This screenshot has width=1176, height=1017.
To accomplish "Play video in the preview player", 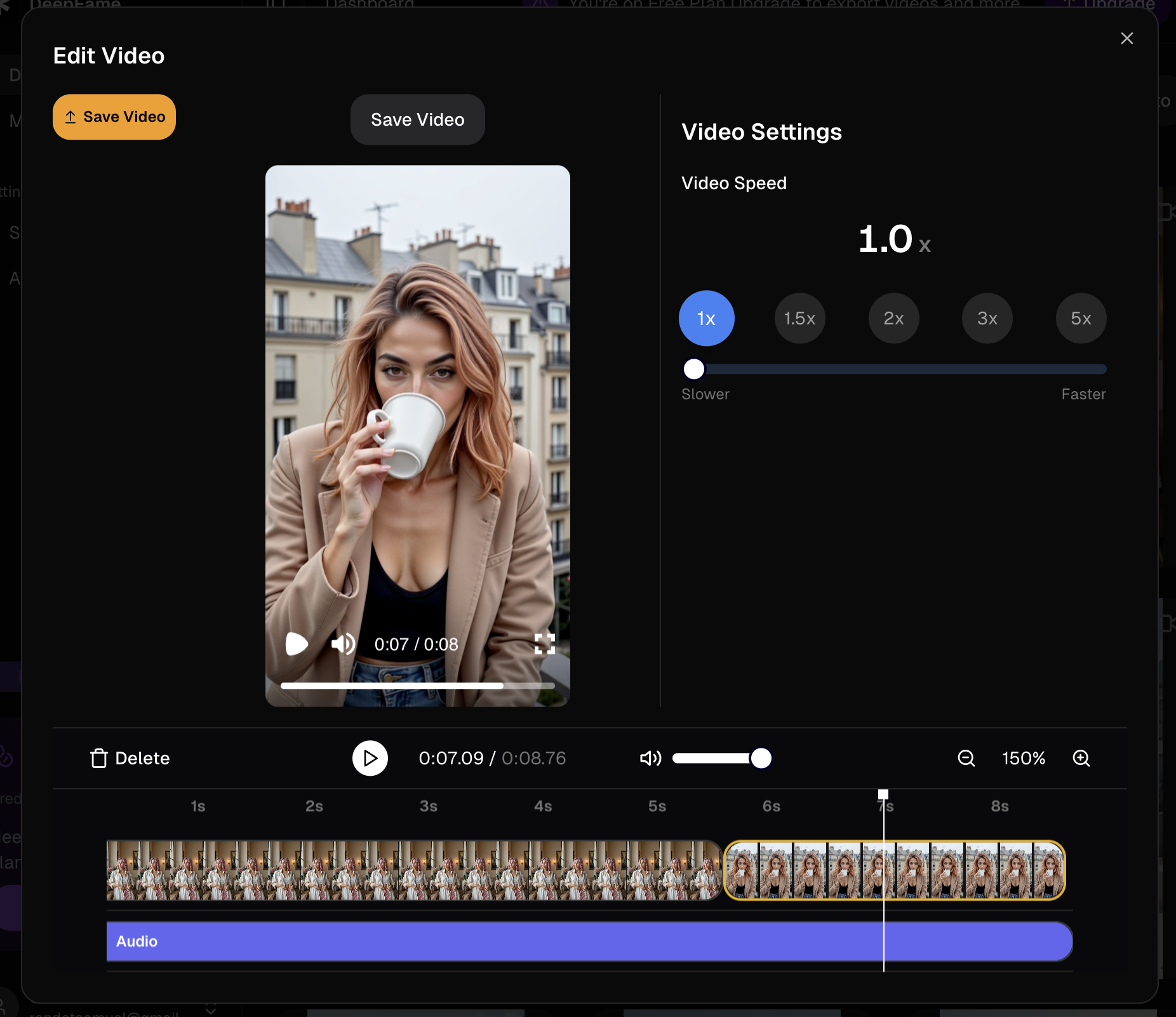I will coord(296,644).
